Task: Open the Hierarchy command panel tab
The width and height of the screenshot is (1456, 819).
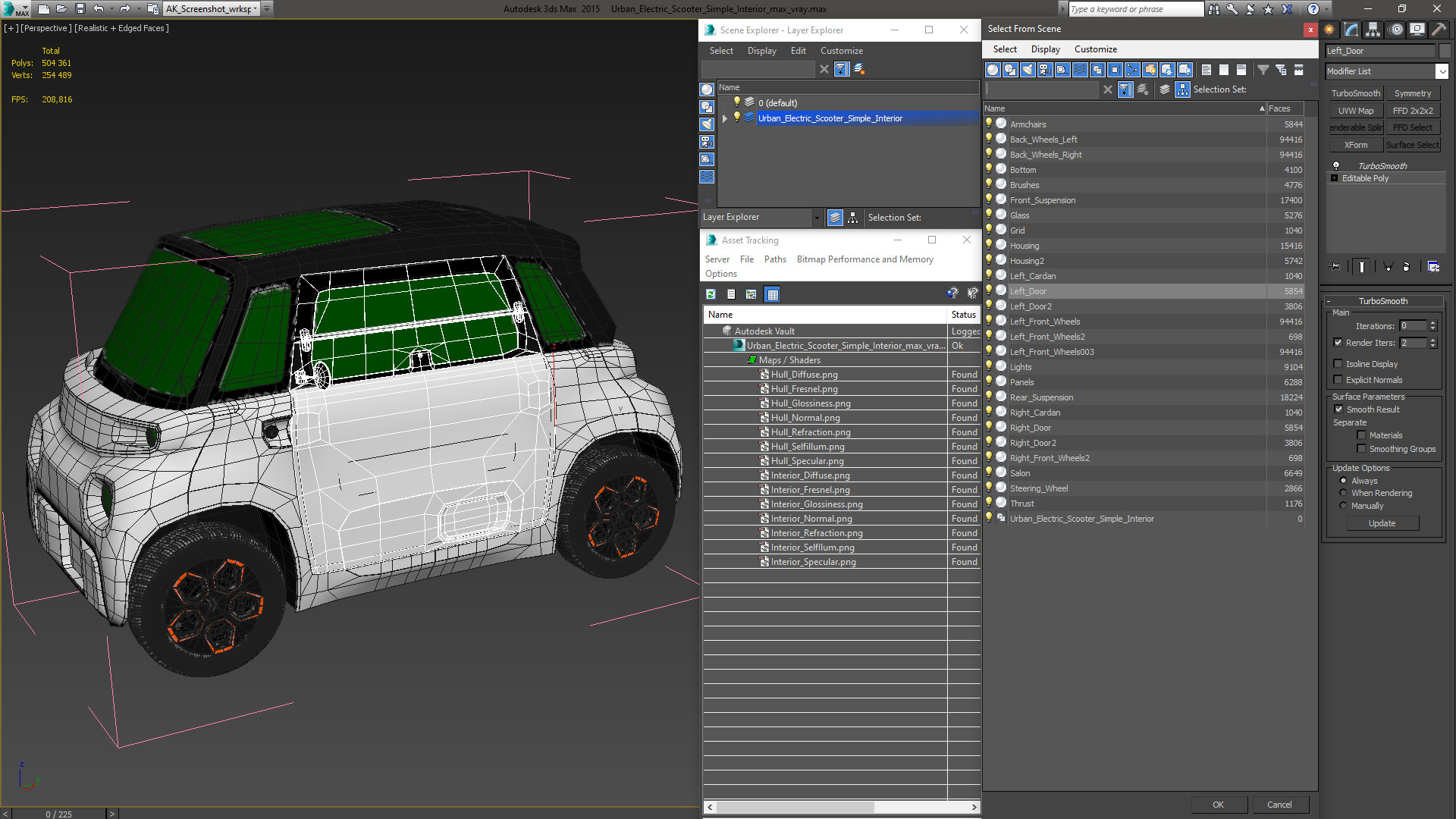Action: [1373, 30]
